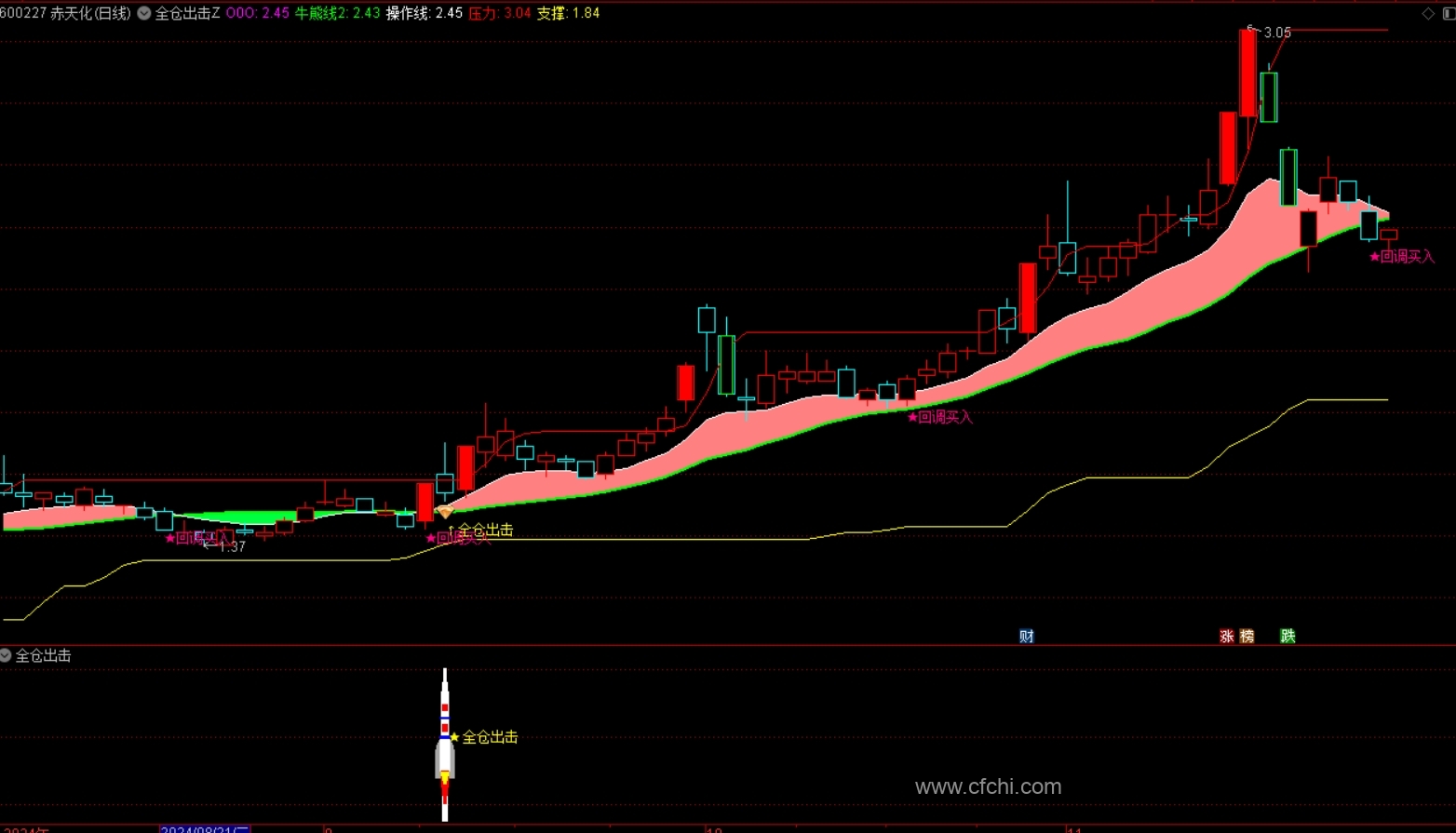
Task: Click the 涨 marker icon
Action: [1227, 637]
